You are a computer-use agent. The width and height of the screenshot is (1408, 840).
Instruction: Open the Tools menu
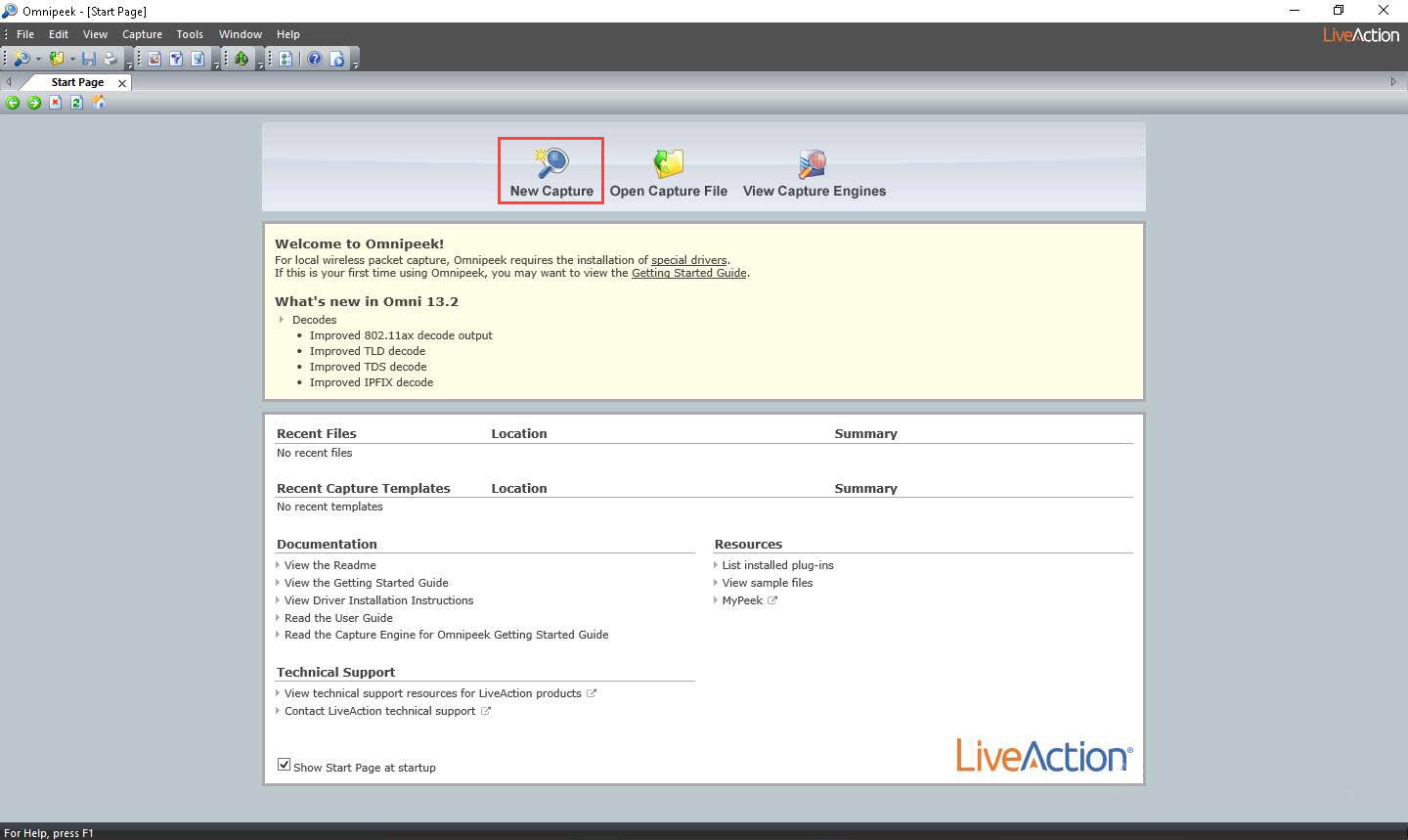tap(190, 34)
